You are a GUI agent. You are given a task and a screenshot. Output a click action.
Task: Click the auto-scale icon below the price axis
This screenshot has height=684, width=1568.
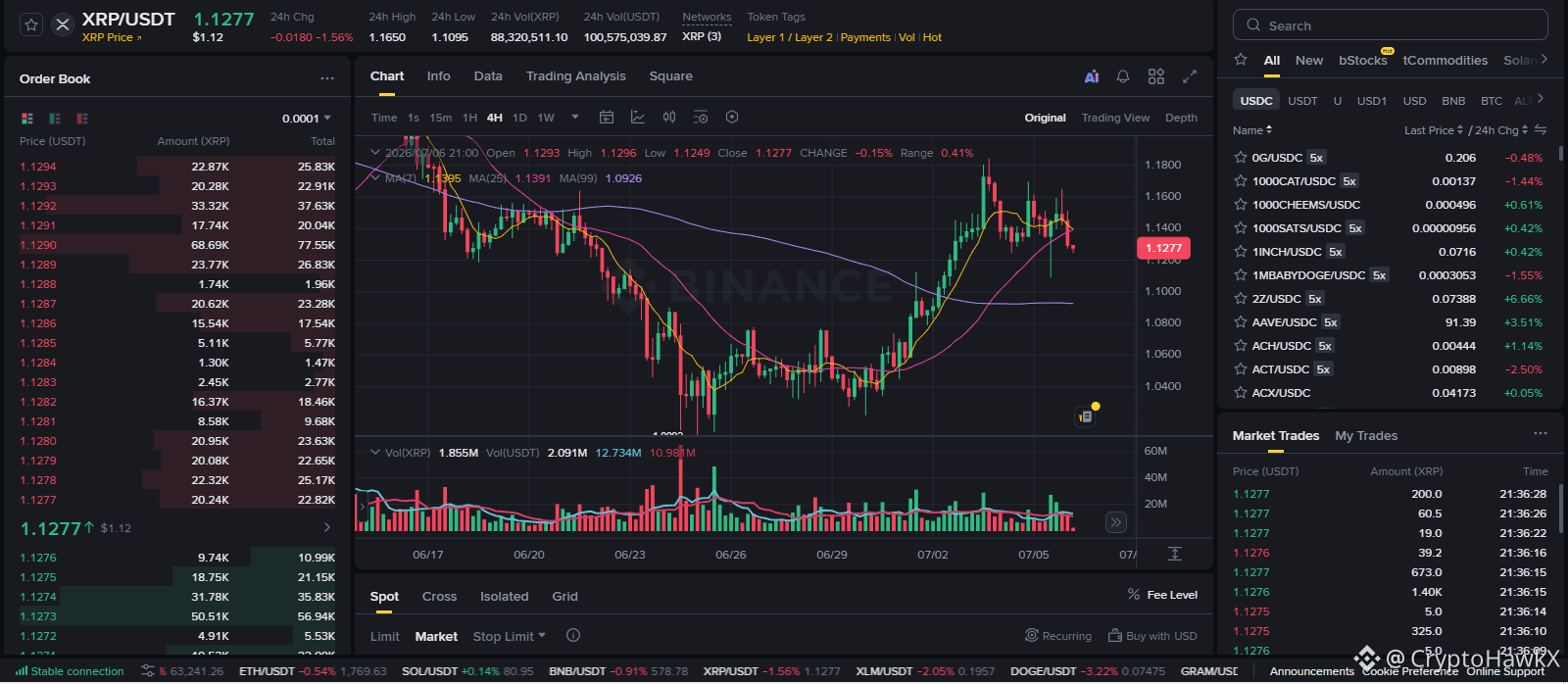coord(1175,554)
